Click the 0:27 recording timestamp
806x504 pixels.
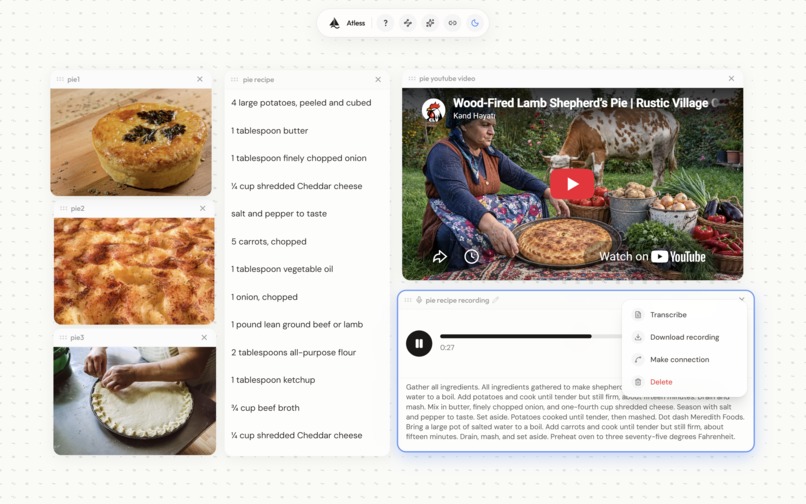coord(447,348)
